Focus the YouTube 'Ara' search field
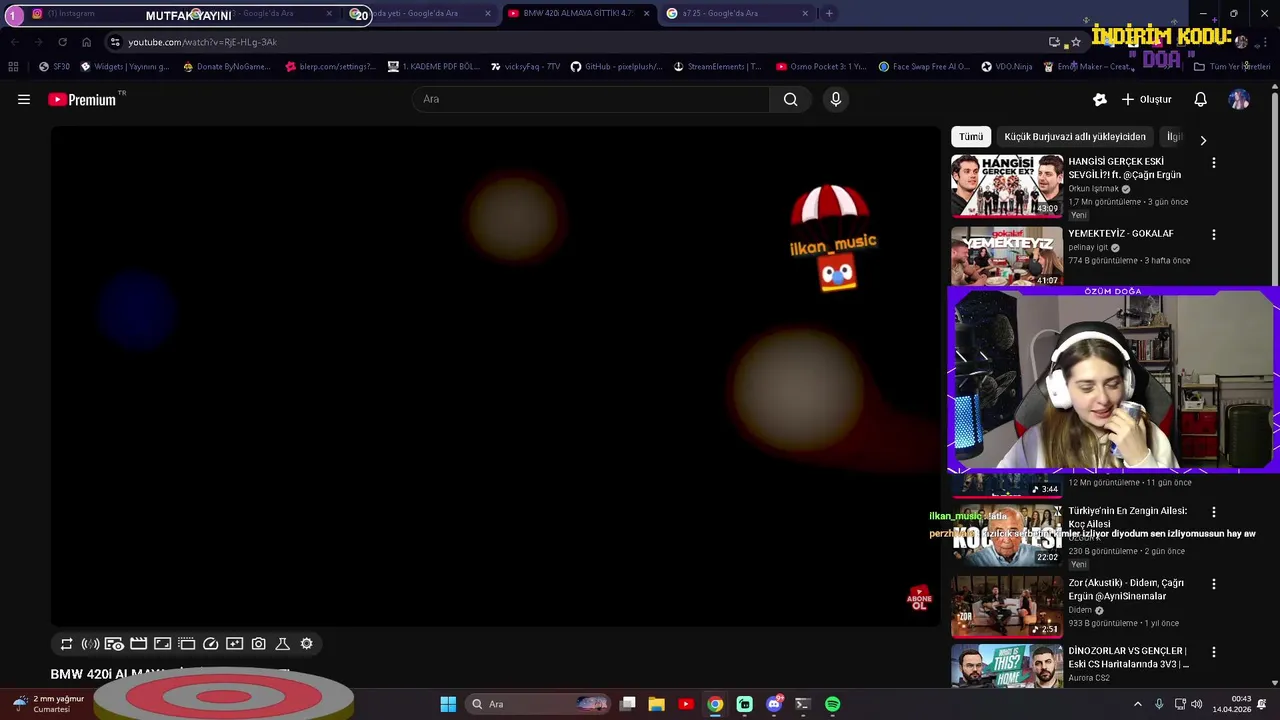1280x720 pixels. click(591, 99)
